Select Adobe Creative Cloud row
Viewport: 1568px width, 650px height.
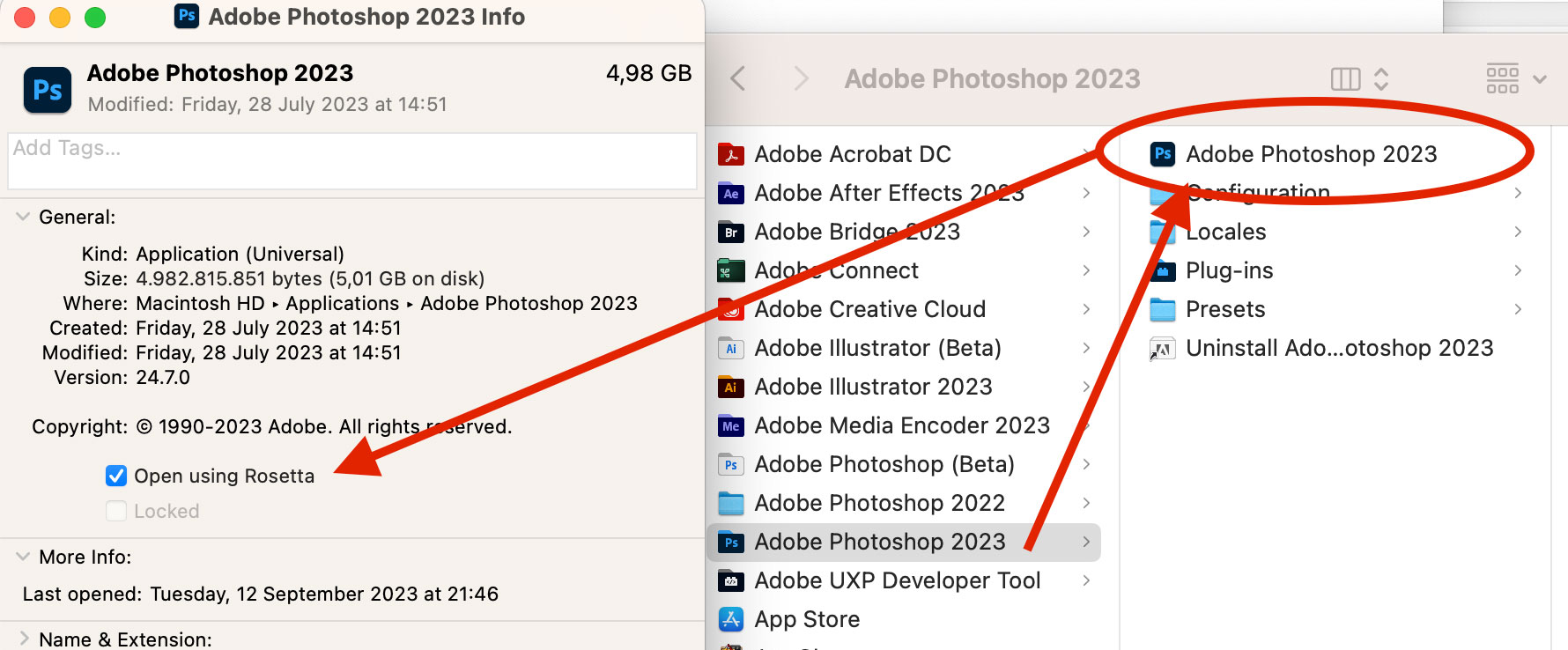click(904, 309)
